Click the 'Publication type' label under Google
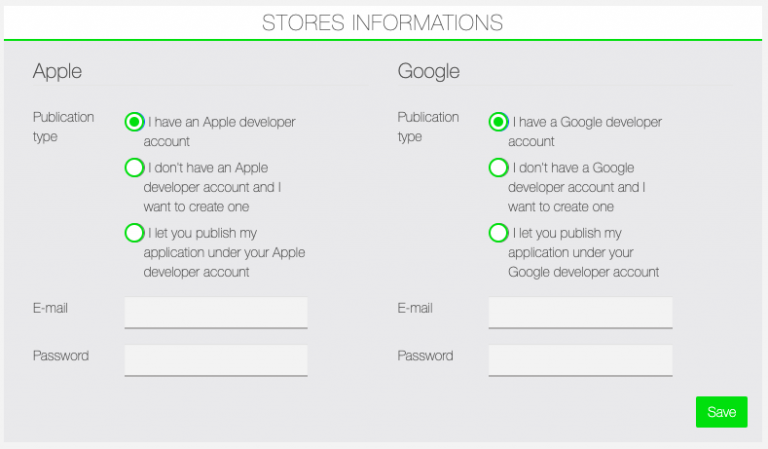Image resolution: width=768 pixels, height=449 pixels. [x=428, y=127]
